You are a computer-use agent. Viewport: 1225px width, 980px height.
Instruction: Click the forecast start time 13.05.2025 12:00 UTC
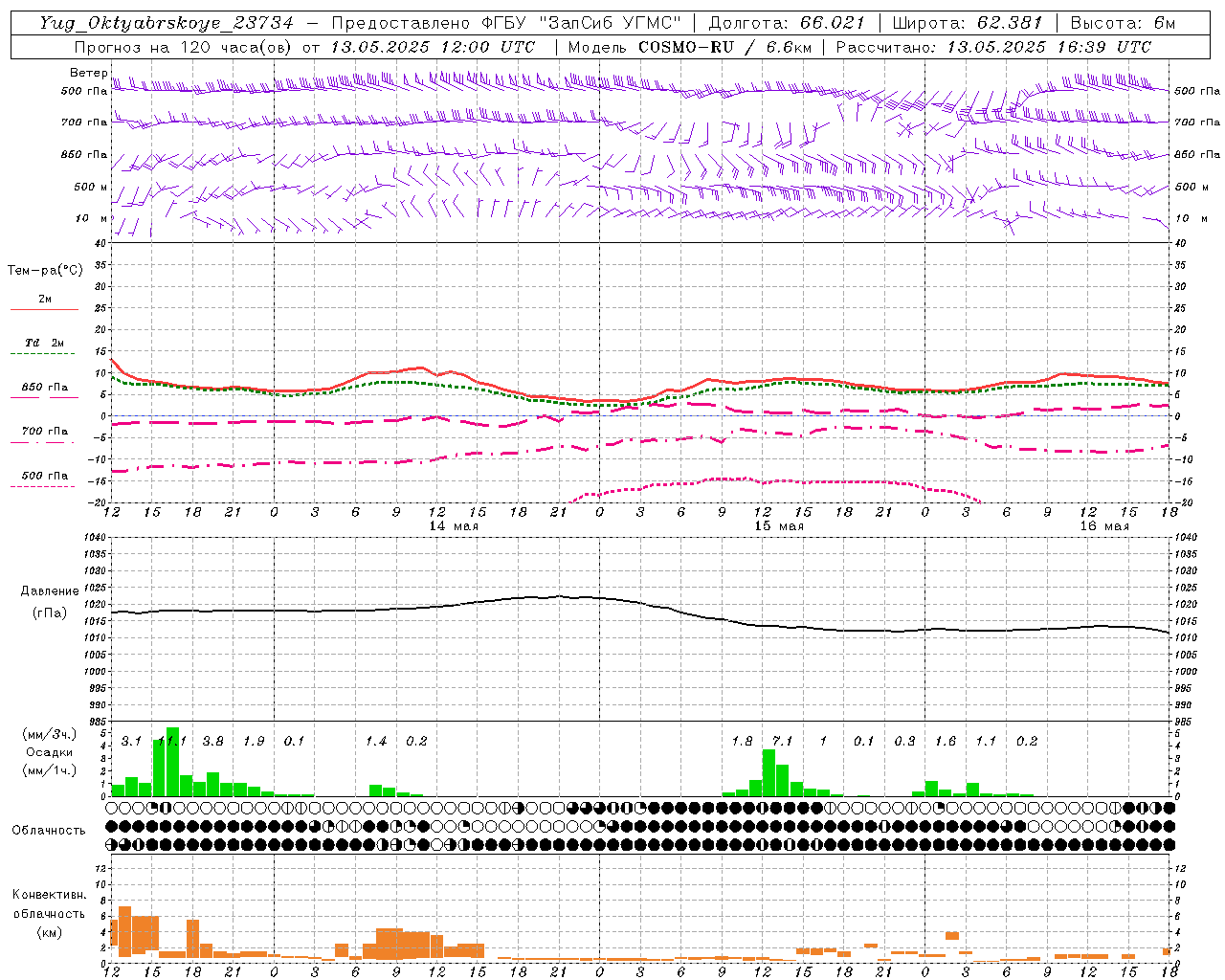433,47
